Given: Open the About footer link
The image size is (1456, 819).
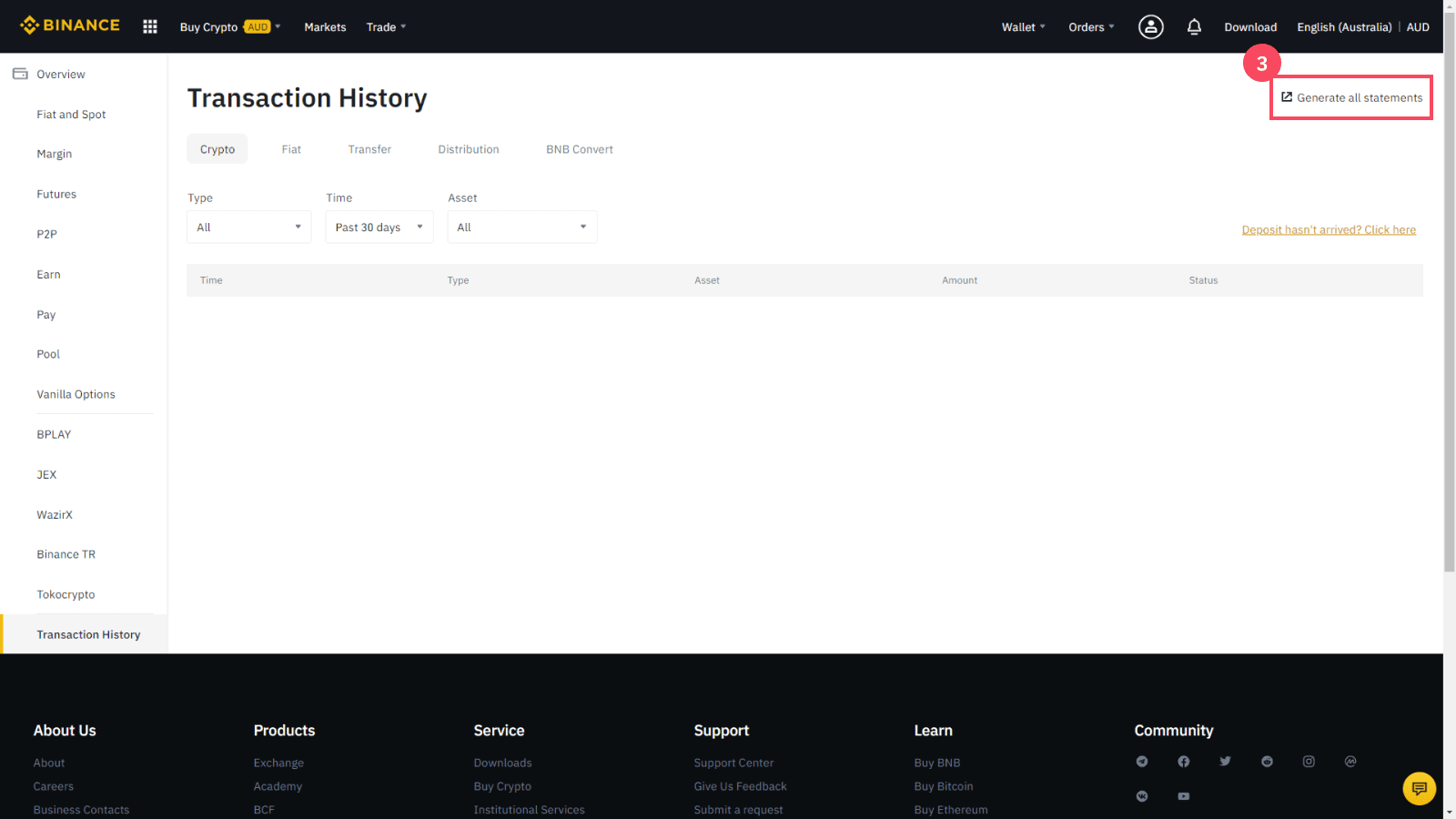Looking at the screenshot, I should 49,763.
